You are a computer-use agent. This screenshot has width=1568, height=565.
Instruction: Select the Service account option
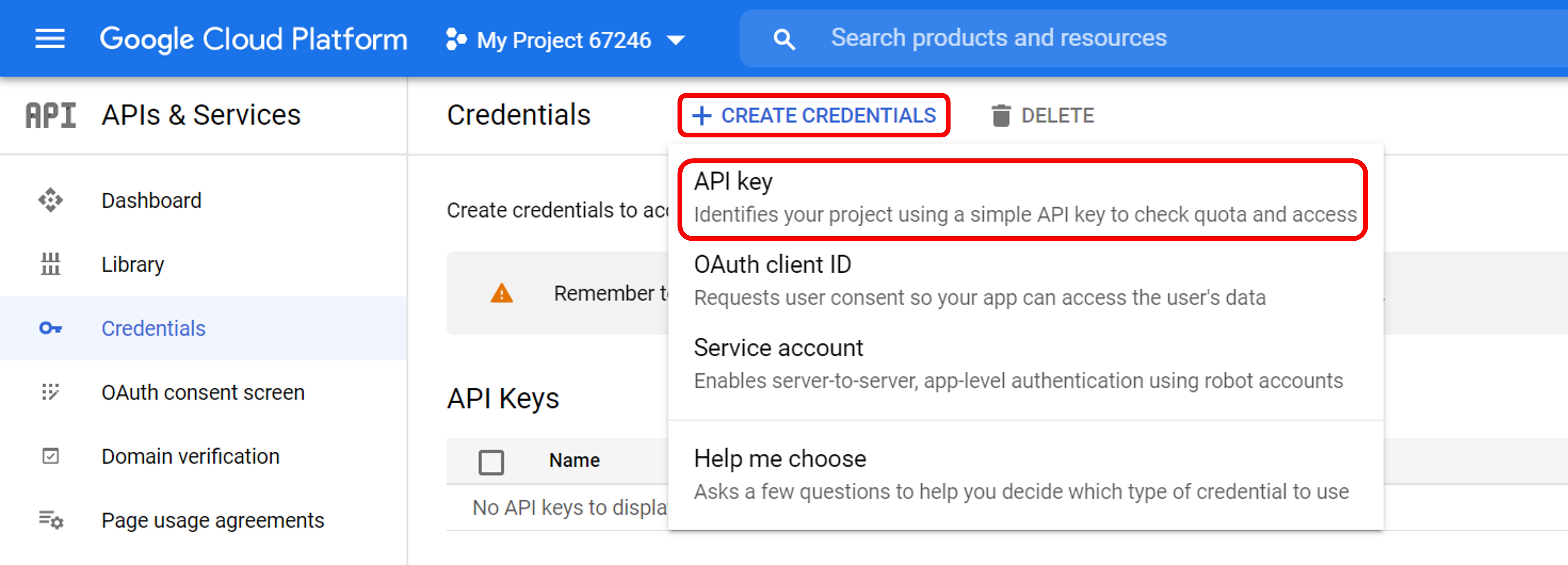point(1026,364)
